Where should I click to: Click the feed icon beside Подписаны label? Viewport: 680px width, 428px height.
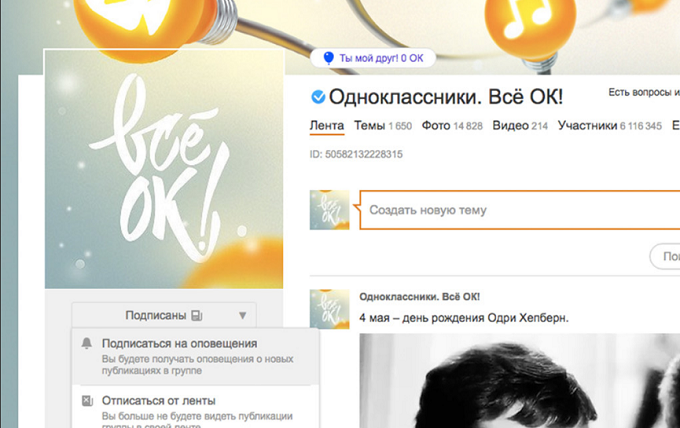(197, 315)
